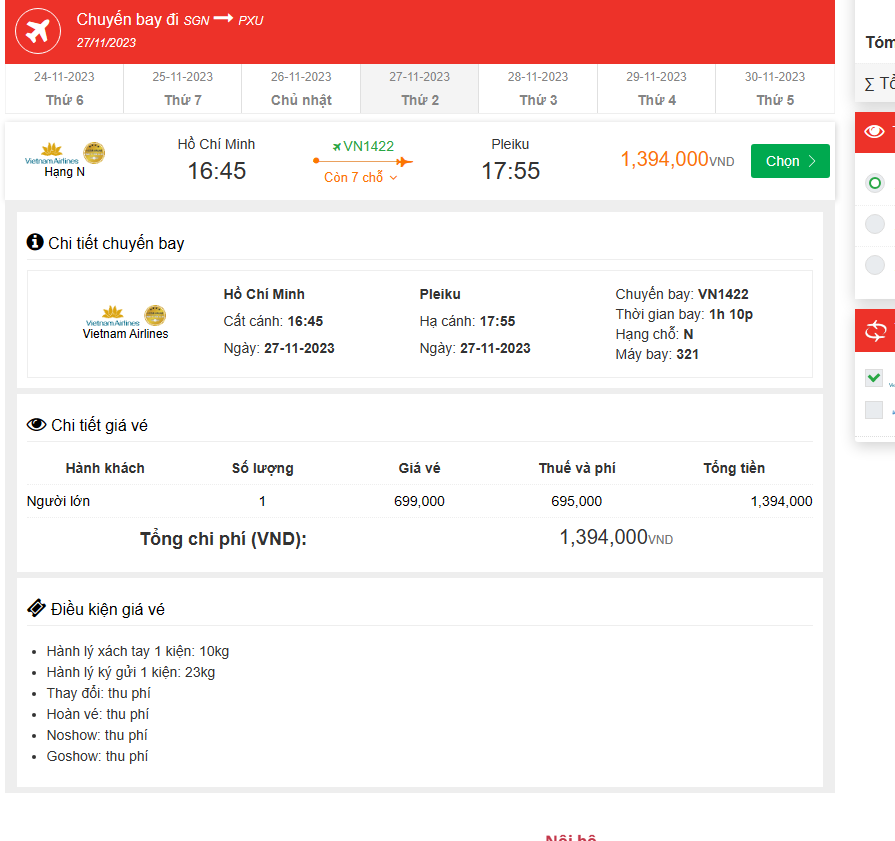The width and height of the screenshot is (895, 841).
Task: Switch to the 28-11-2023 Thứ 3 date tab
Action: pyautogui.click(x=538, y=88)
